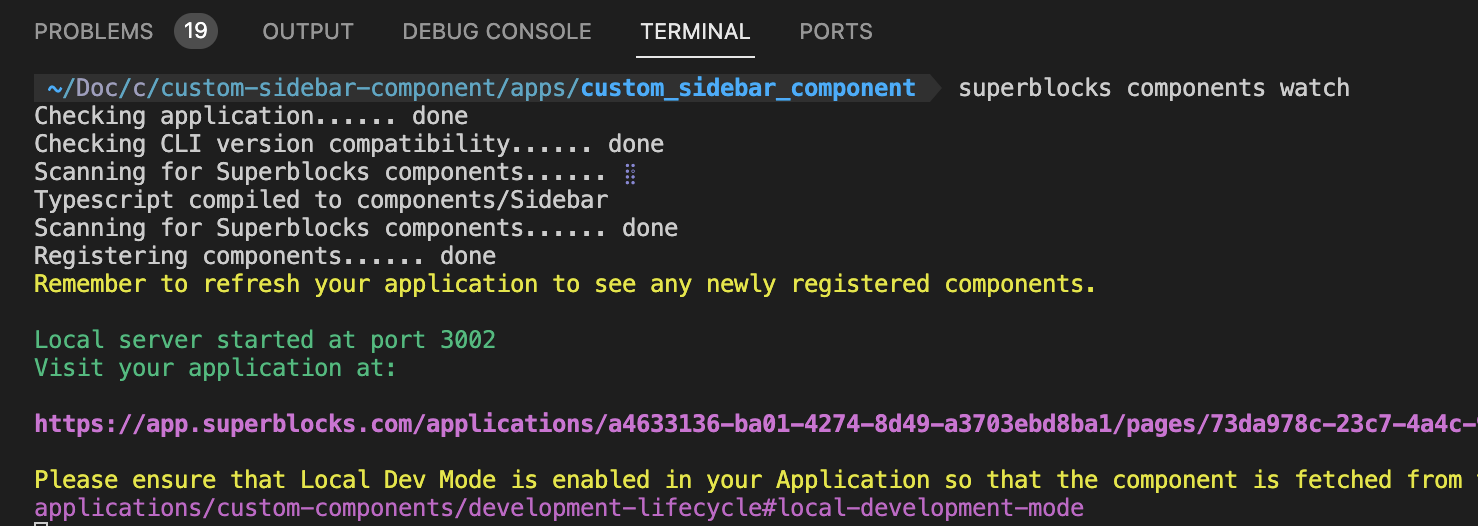The width and height of the screenshot is (1478, 526).
Task: Open the PROBLEMS tab
Action: tap(93, 32)
